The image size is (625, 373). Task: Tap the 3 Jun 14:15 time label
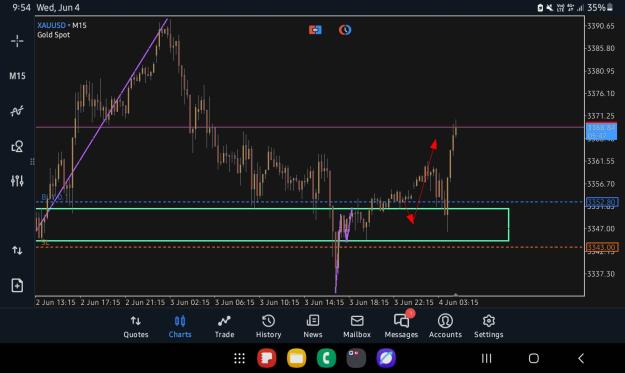click(x=324, y=302)
